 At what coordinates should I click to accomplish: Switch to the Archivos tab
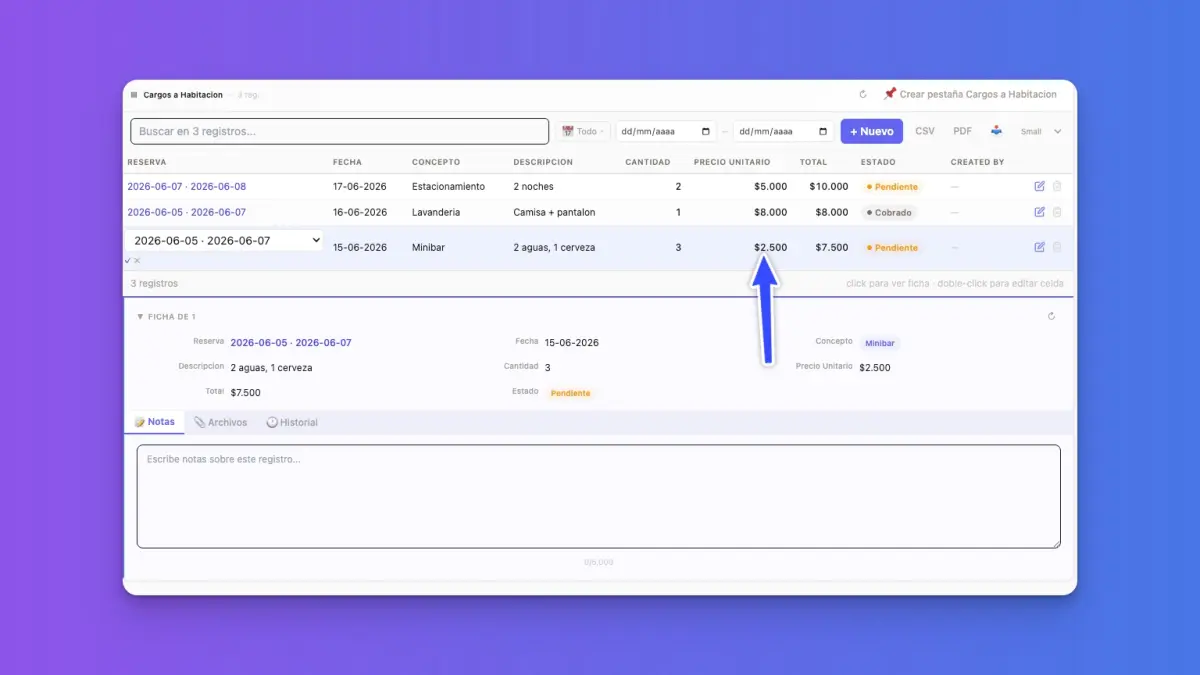click(x=220, y=422)
